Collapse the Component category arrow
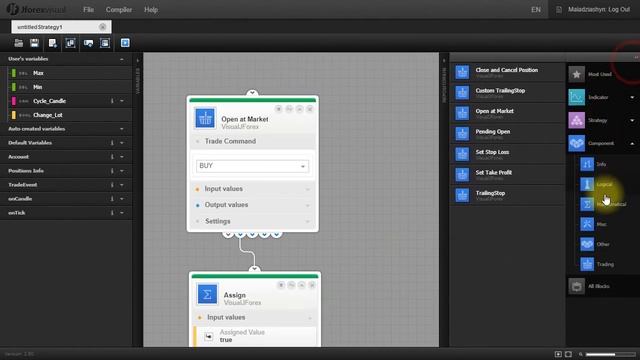The width and height of the screenshot is (640, 360). 632,143
